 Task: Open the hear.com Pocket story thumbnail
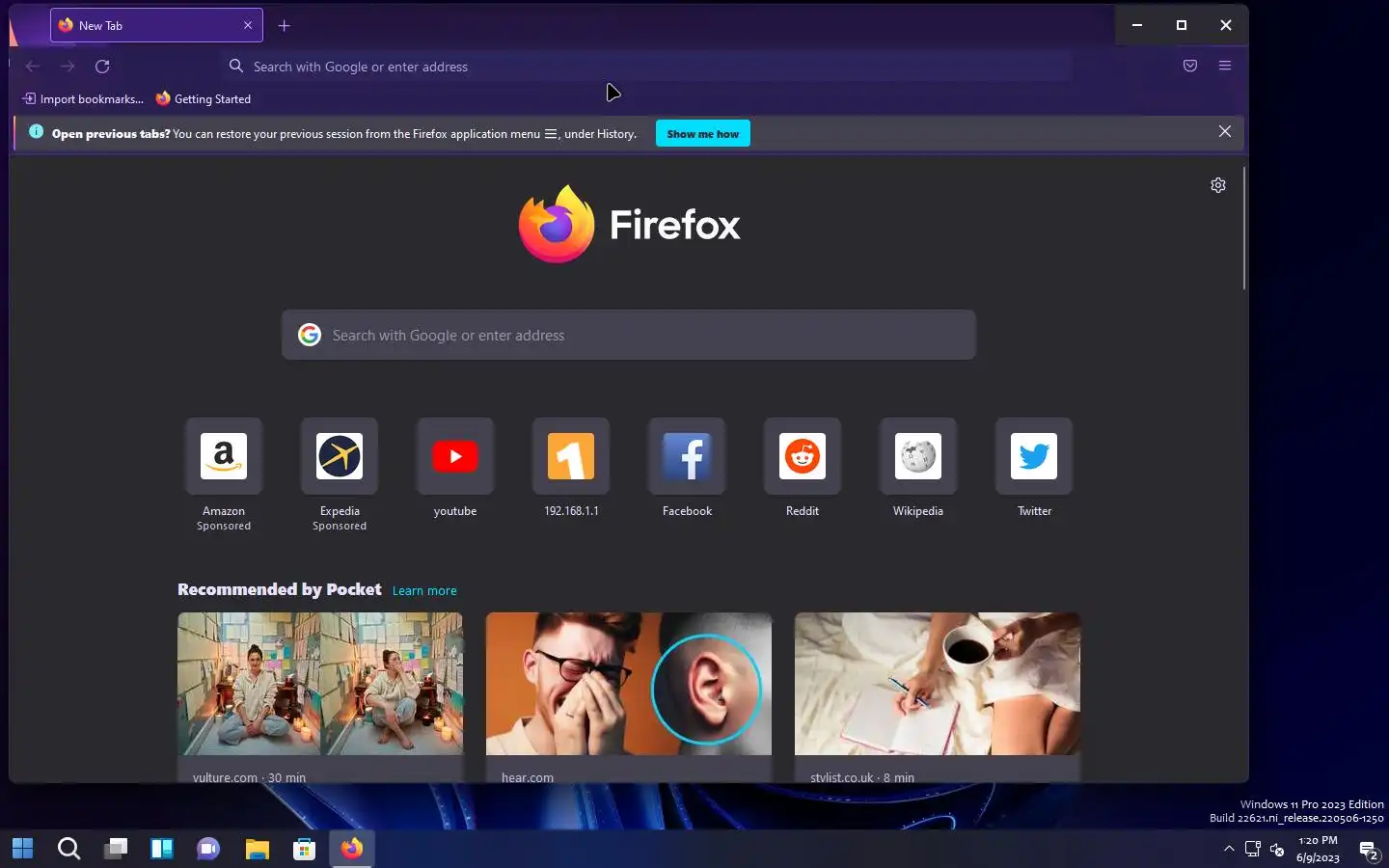click(x=629, y=684)
